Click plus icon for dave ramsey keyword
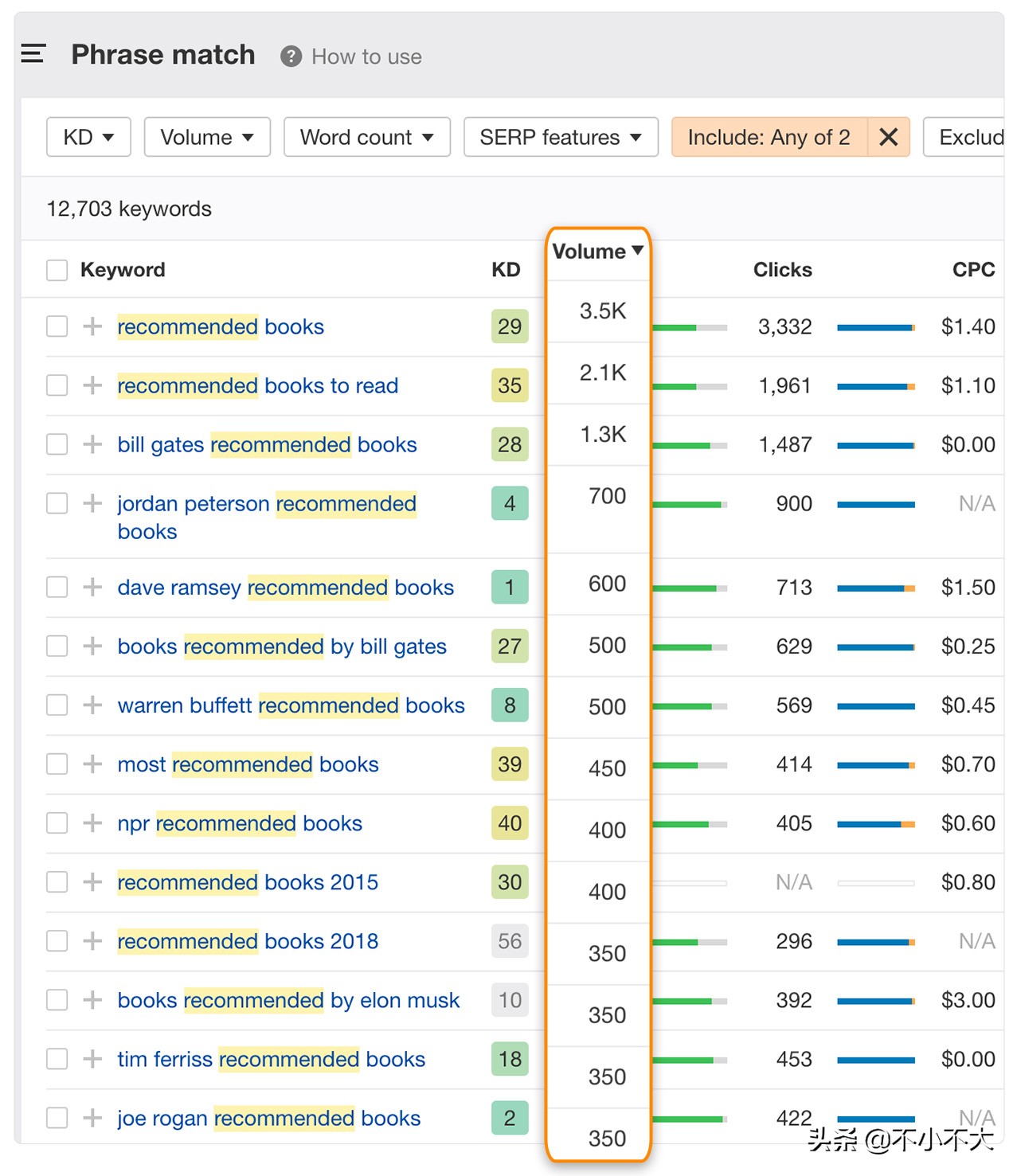The height and width of the screenshot is (1176, 1017). coord(92,588)
